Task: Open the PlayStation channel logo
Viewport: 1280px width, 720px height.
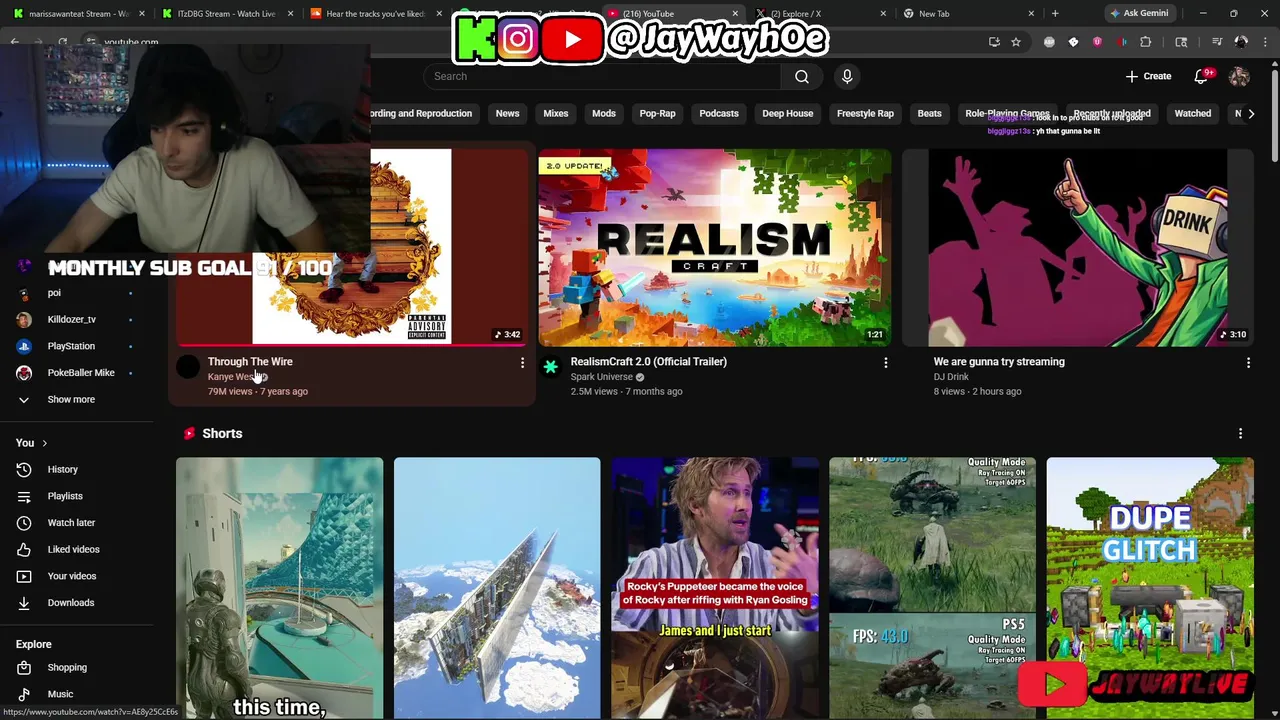Action: tap(24, 346)
